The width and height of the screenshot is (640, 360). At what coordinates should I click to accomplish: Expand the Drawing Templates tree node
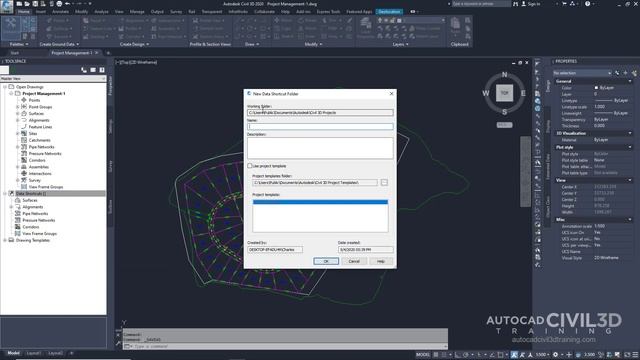pos(4,240)
